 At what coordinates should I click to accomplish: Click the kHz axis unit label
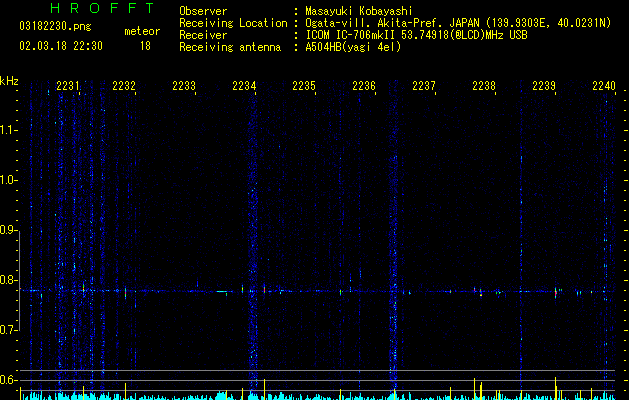click(x=9, y=81)
